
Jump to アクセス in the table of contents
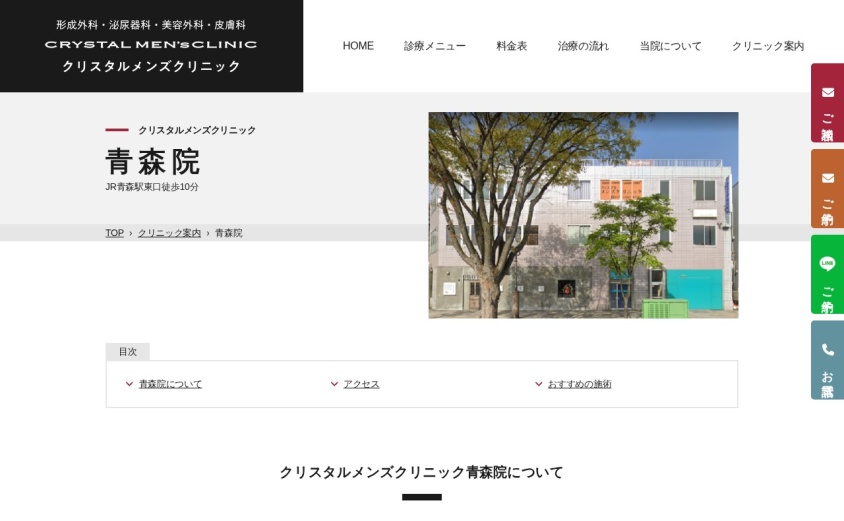(361, 384)
